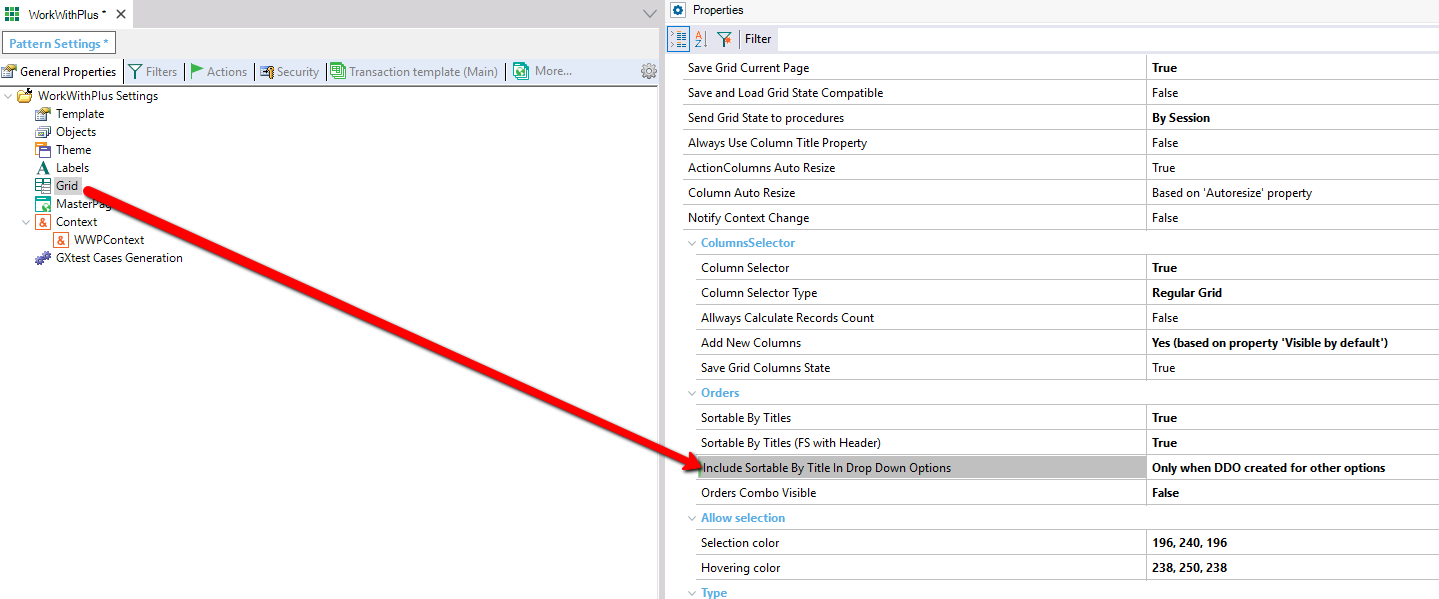Select the Selection color property label

(740, 543)
